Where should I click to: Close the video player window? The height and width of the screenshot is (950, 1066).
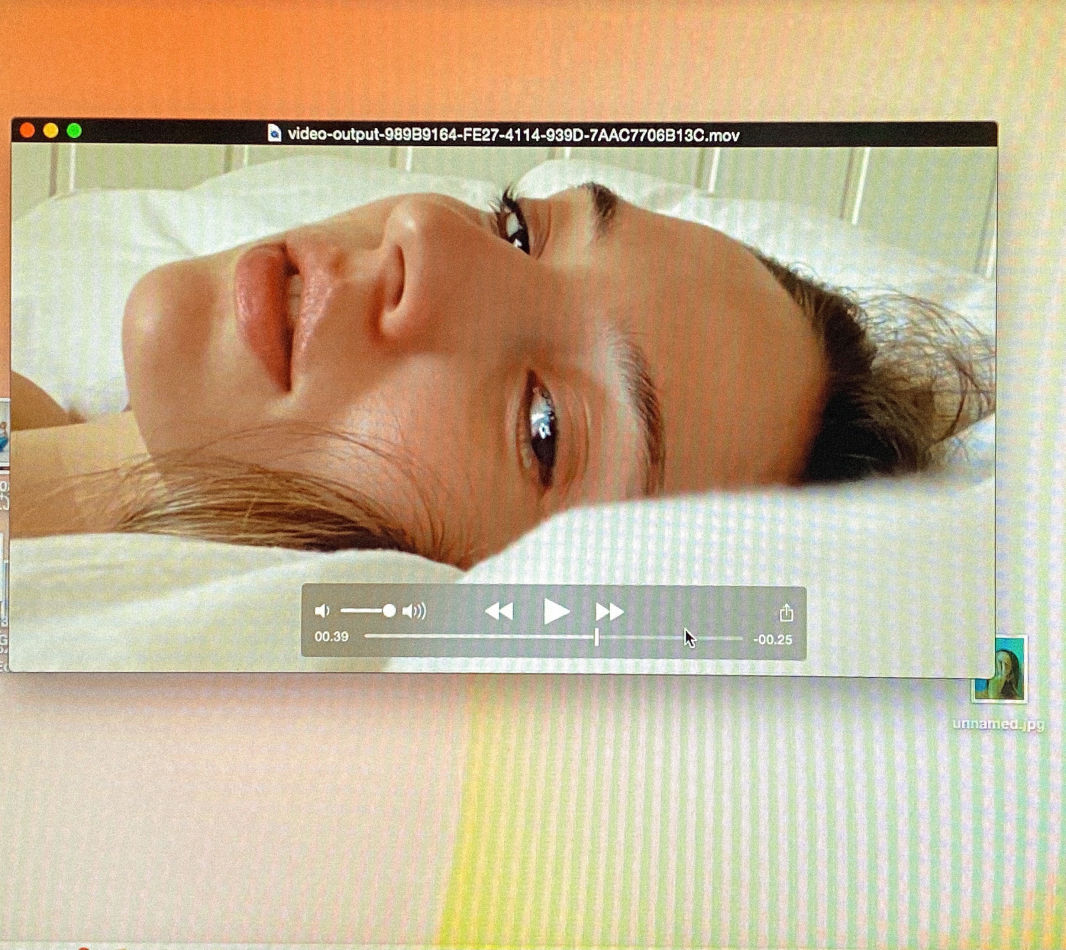(27, 130)
